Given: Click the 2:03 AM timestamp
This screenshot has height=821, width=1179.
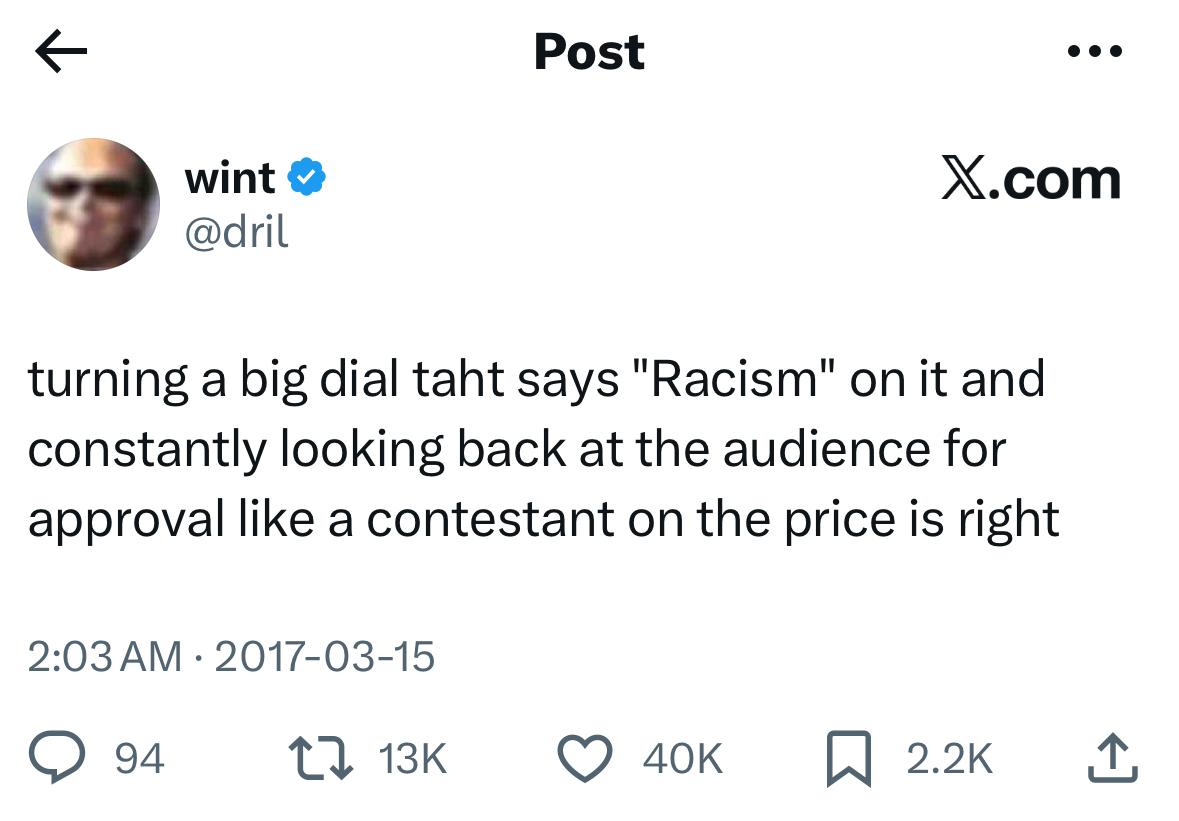Looking at the screenshot, I should (x=104, y=657).
